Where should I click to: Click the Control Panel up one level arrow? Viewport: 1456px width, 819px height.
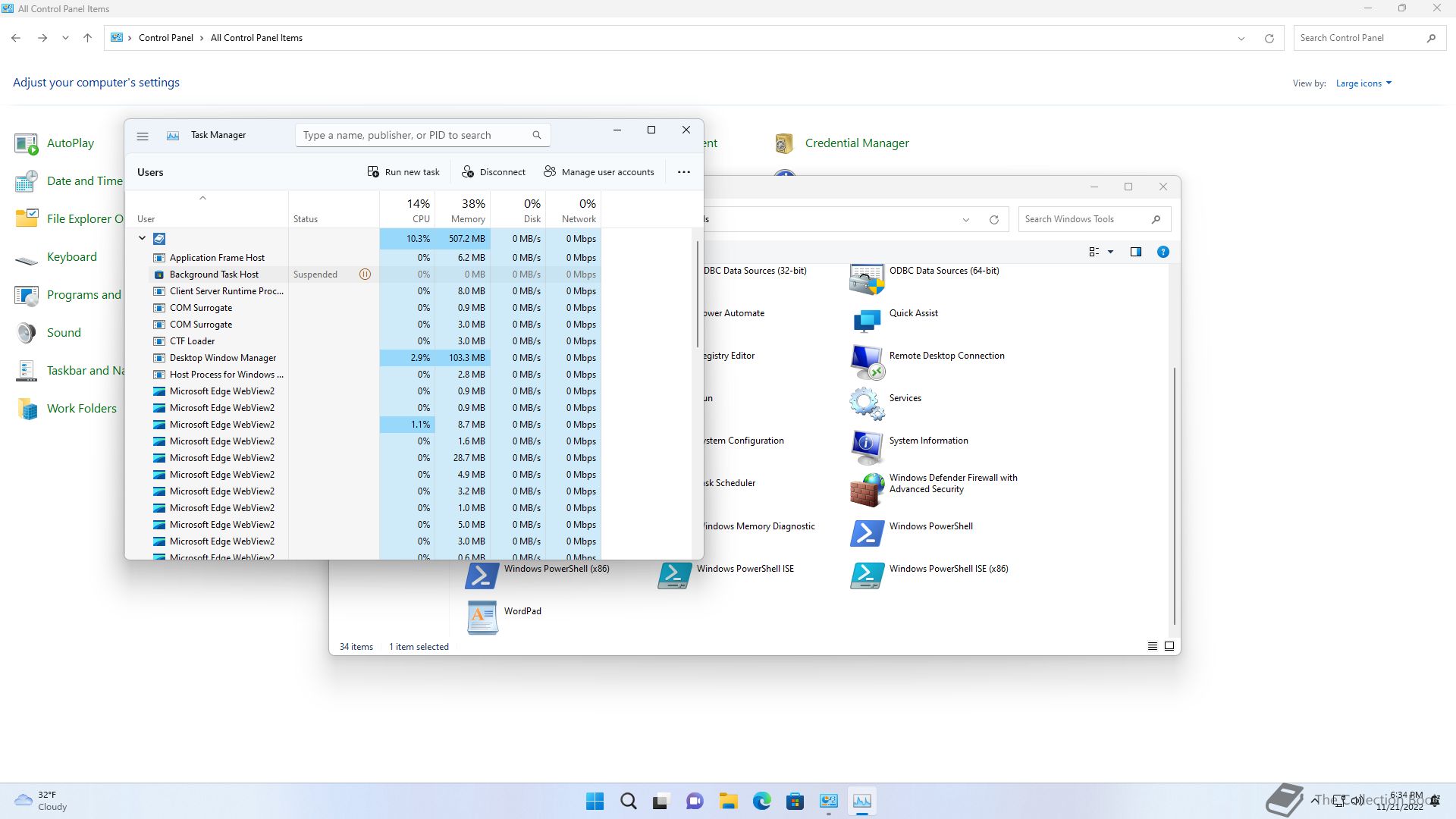[x=88, y=38]
